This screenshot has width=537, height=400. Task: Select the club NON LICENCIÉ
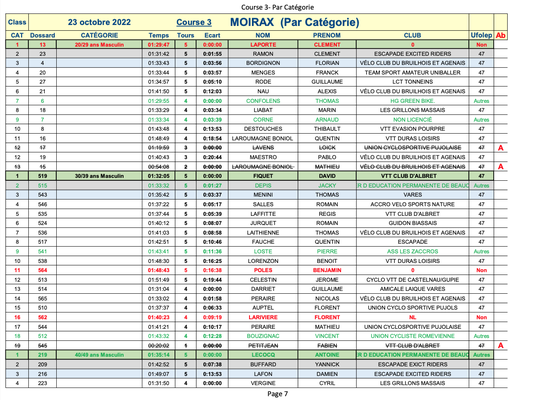click(x=412, y=120)
